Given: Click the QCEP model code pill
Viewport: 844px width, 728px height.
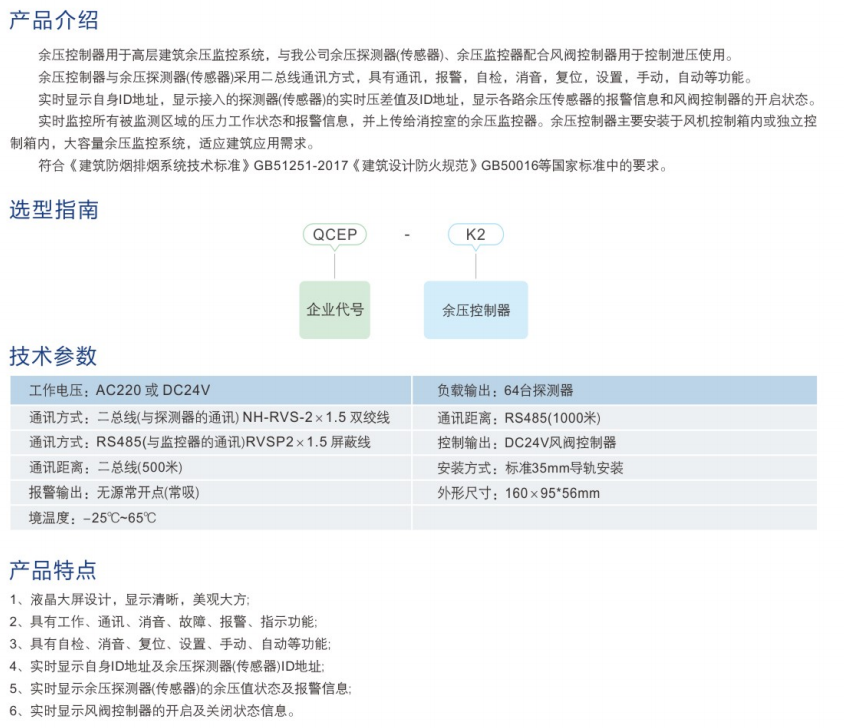Looking at the screenshot, I should click(x=334, y=234).
